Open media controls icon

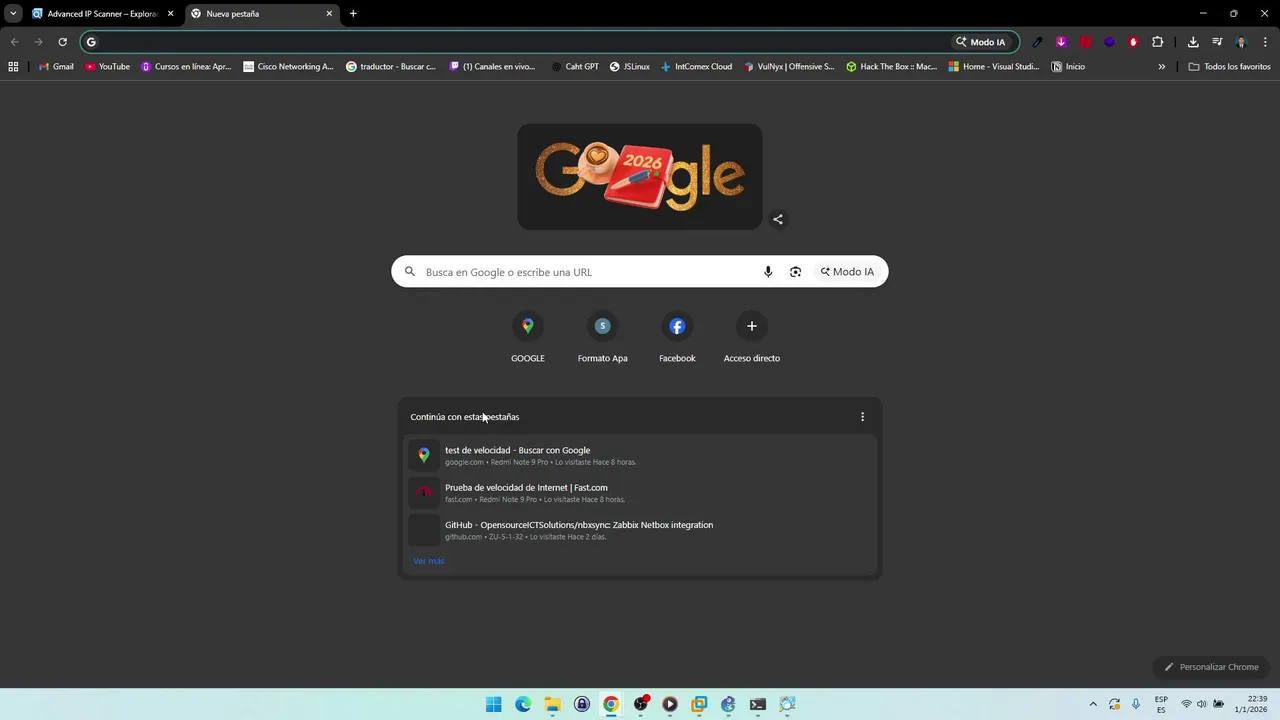tap(1217, 42)
